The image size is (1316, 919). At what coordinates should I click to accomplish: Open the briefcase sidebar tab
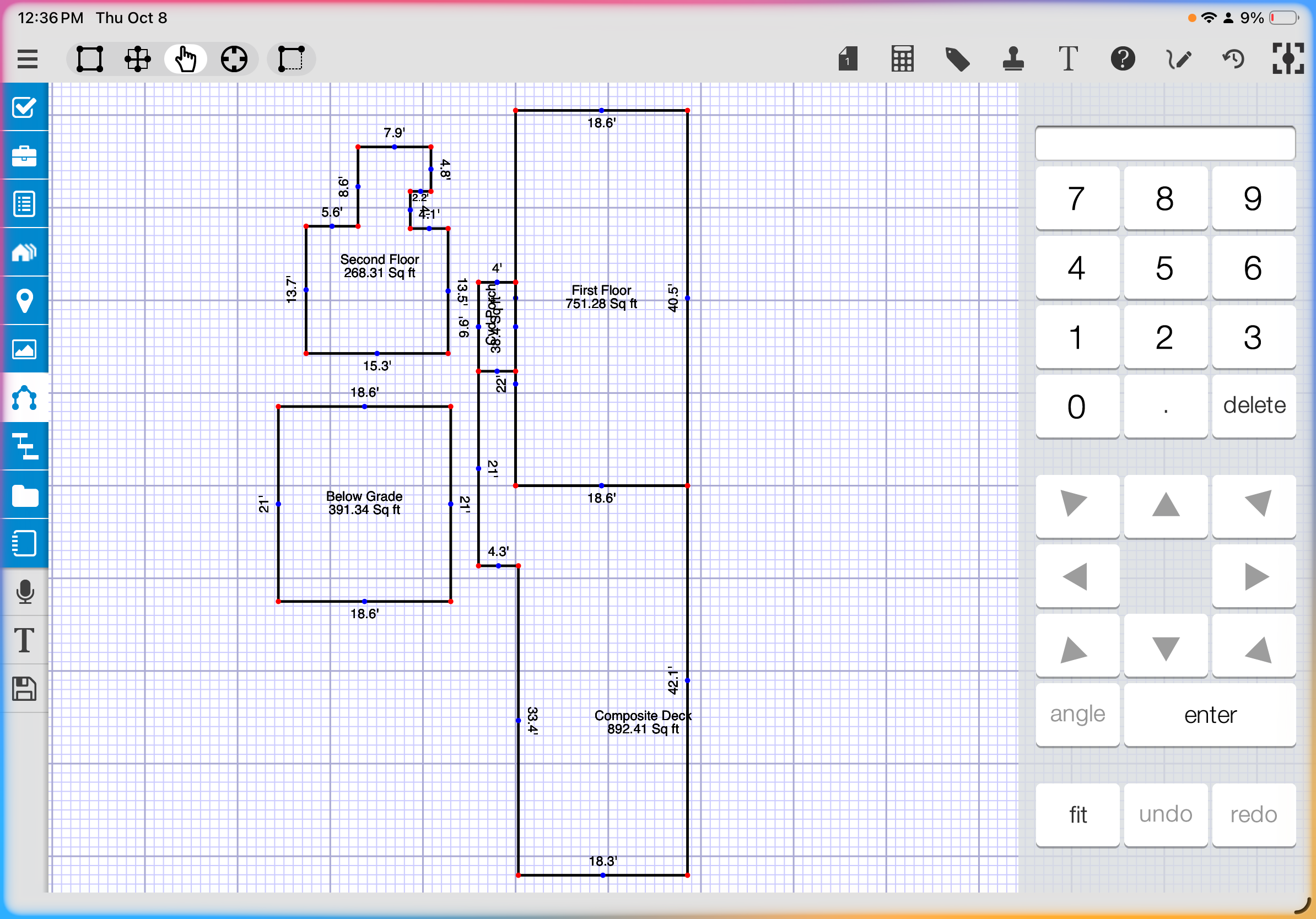click(x=24, y=155)
